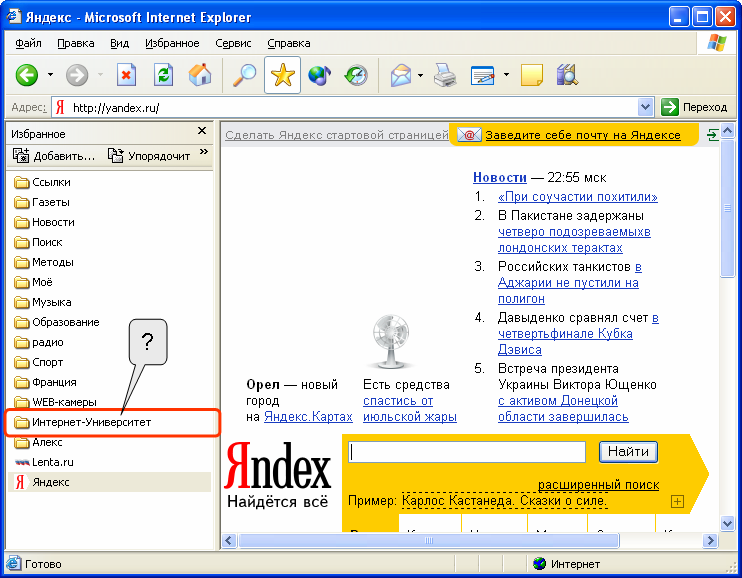Open the Спорт favorites folder

pyautogui.click(x=38, y=362)
